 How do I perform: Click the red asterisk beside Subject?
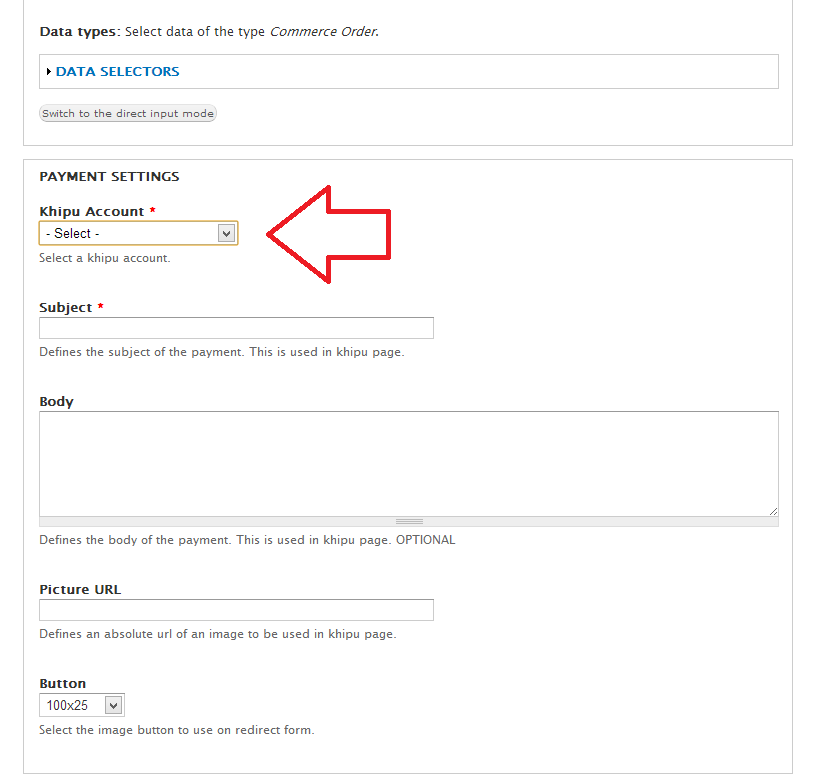101,308
